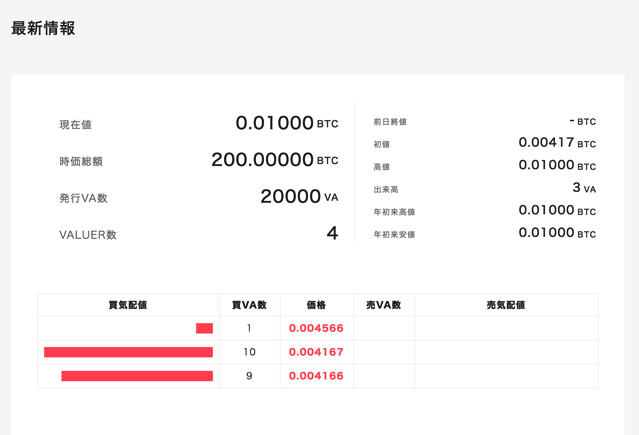This screenshot has width=639, height=435.
Task: Click the red bid bar for price 0.004566
Action: coord(205,328)
